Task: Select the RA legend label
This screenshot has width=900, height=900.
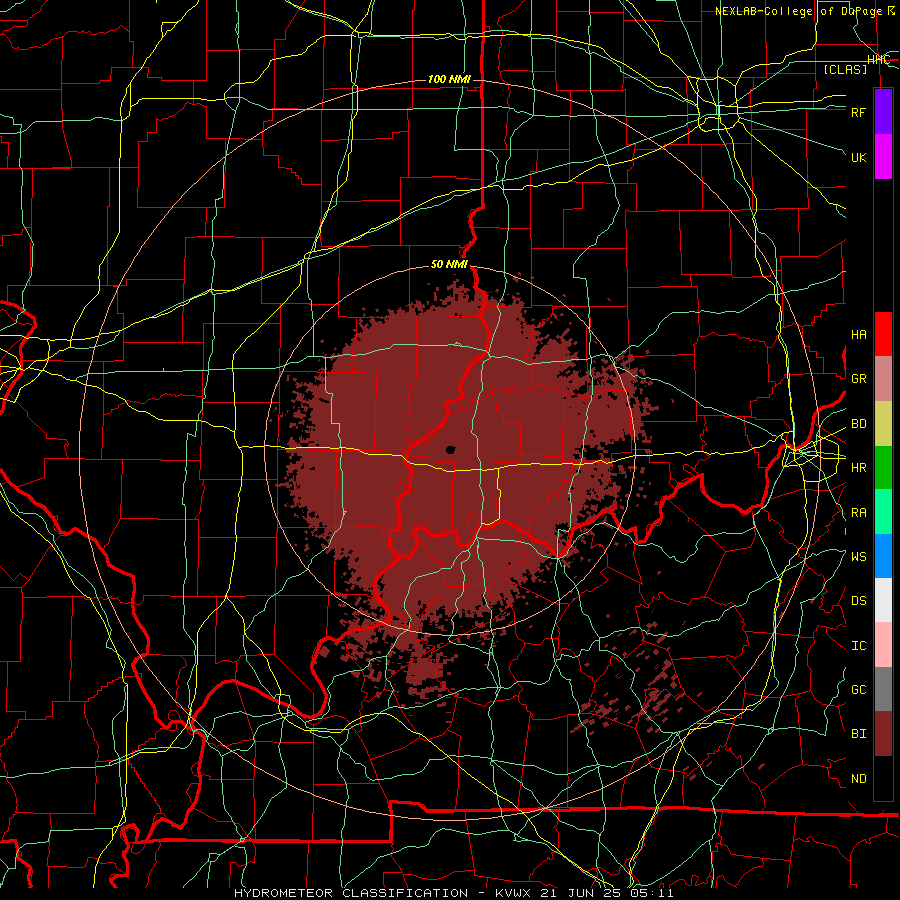Action: 859,513
